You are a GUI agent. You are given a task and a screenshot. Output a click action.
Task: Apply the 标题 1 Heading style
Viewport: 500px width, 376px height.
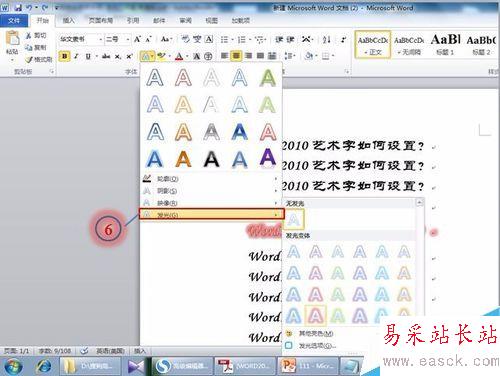click(x=445, y=45)
